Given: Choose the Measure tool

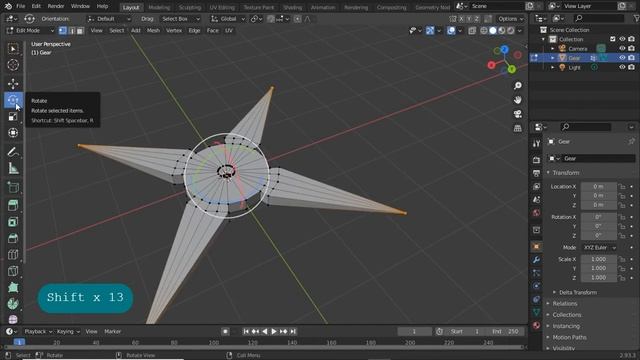Looking at the screenshot, I should tap(13, 168).
